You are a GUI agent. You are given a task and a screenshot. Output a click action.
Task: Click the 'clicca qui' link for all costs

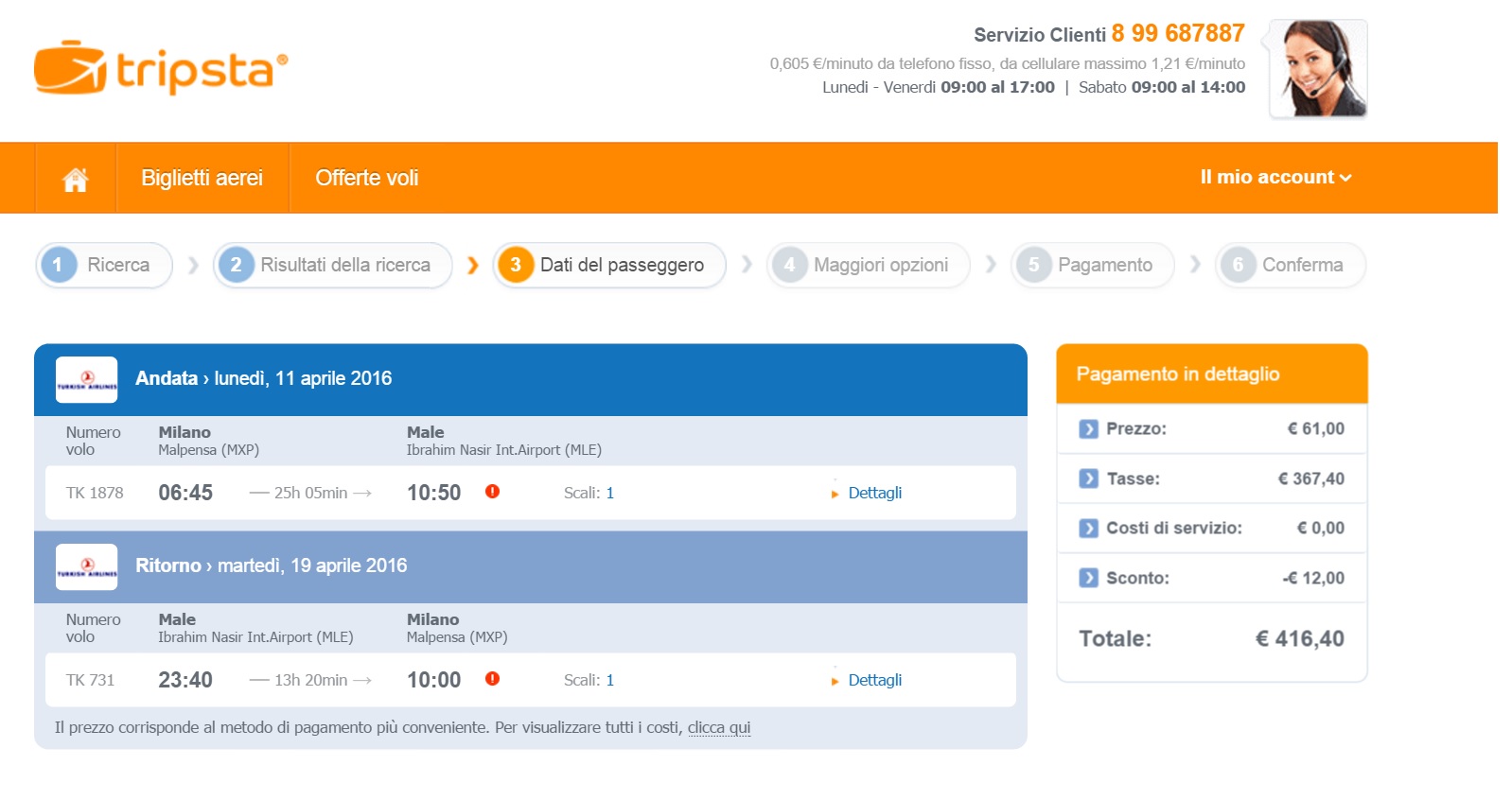tap(719, 727)
